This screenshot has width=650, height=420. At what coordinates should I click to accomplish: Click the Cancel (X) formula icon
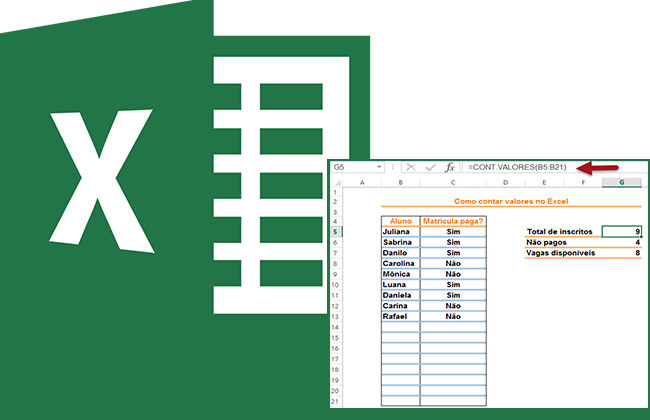tap(411, 167)
